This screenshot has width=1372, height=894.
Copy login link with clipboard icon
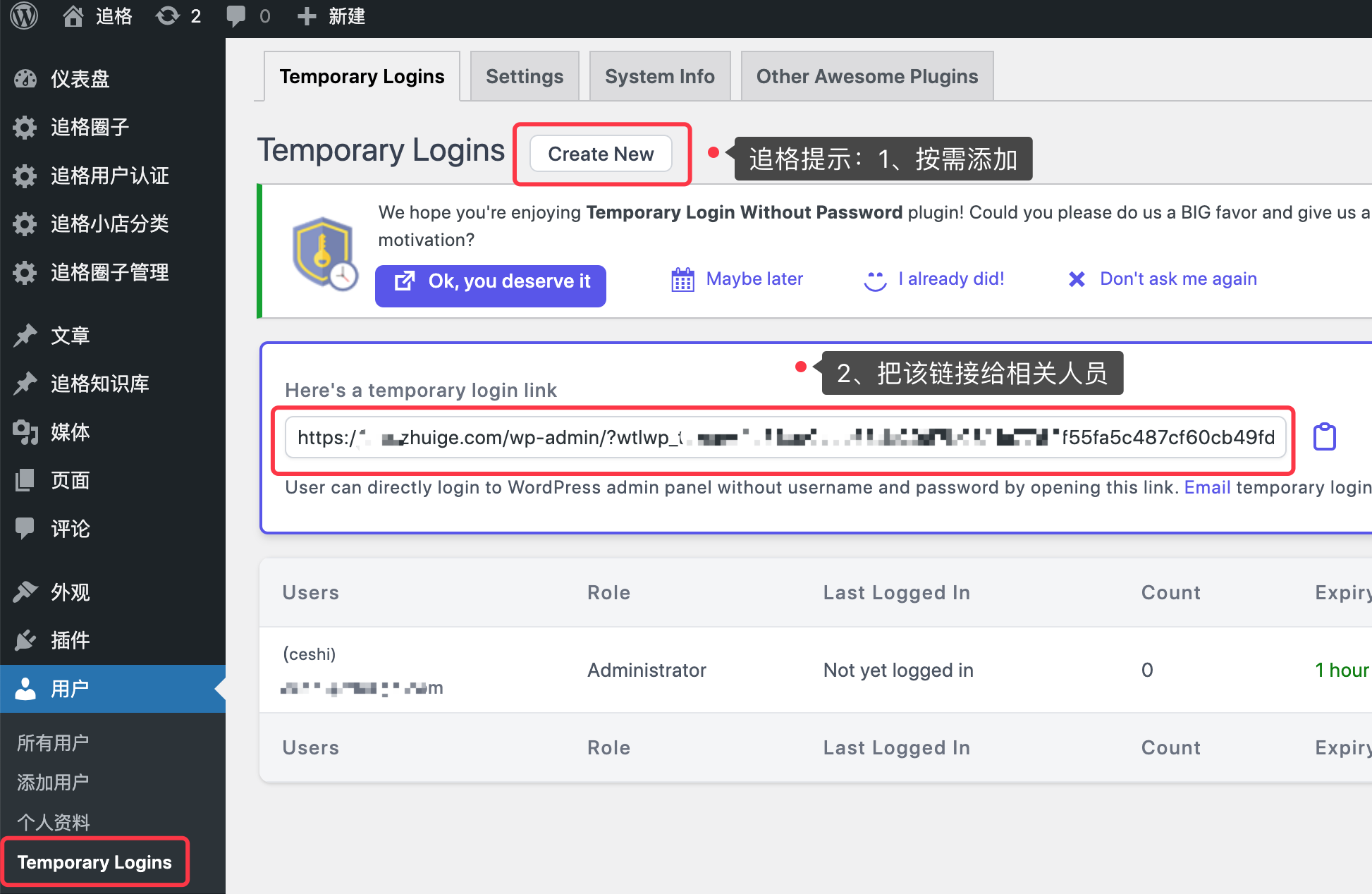(1325, 436)
